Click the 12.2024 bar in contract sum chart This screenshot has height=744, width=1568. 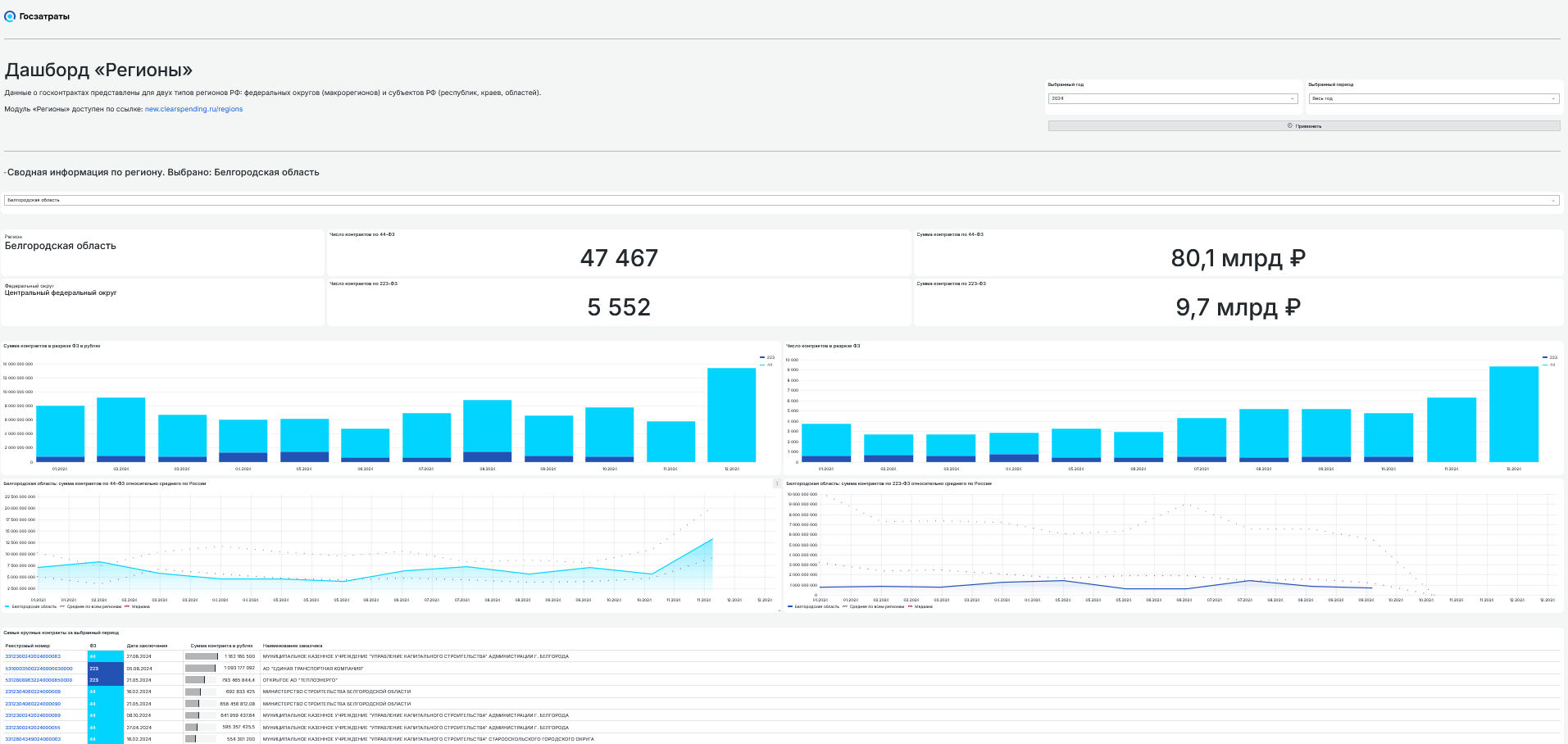point(731,415)
